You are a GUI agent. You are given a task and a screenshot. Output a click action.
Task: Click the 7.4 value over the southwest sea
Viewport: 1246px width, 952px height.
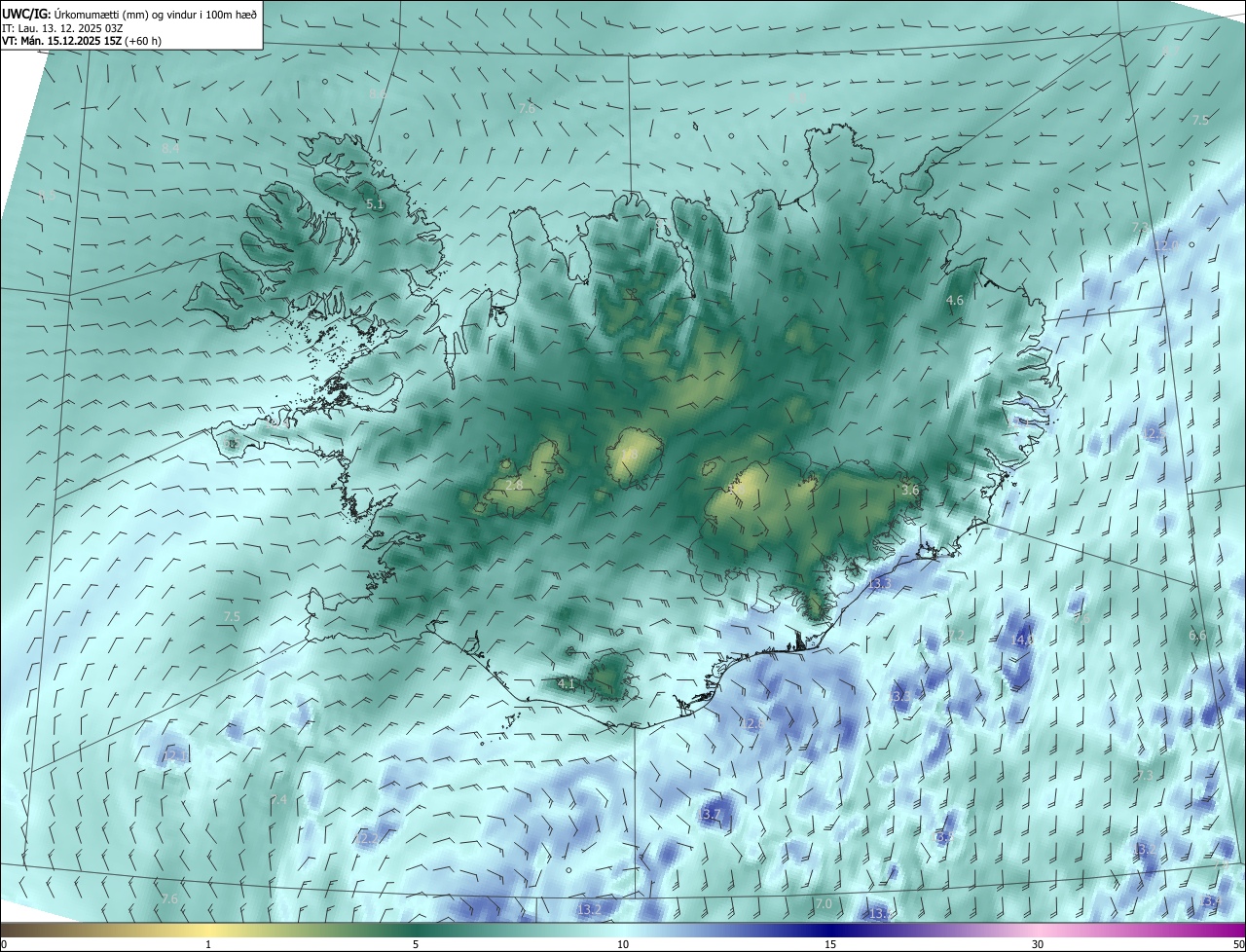(278, 800)
